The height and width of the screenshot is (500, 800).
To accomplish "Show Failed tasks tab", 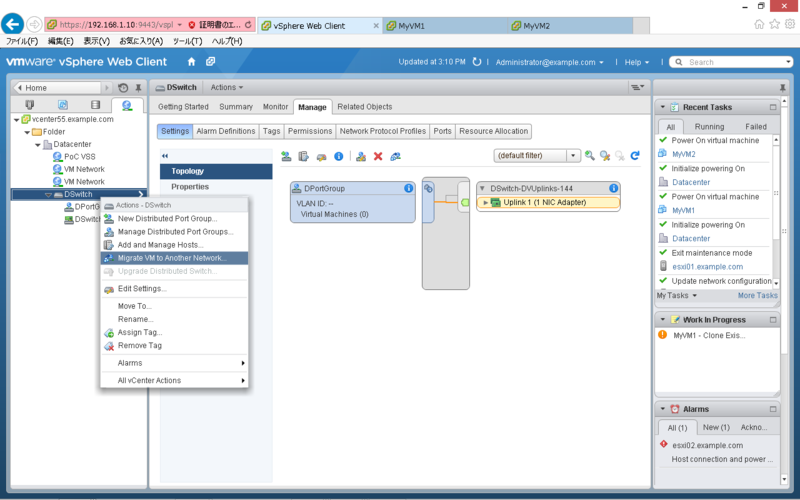I will tap(756, 127).
